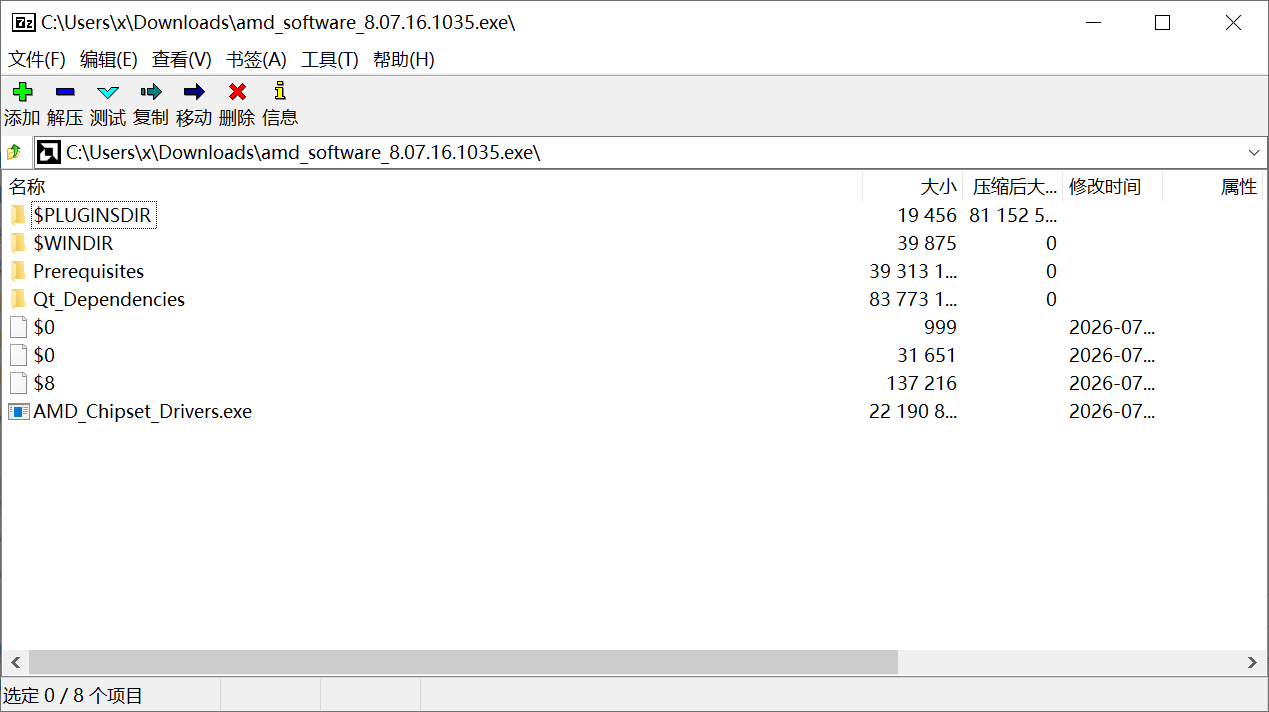This screenshot has height=712, width=1269.
Task: Select the Prerequisites name text
Action: pos(88,271)
